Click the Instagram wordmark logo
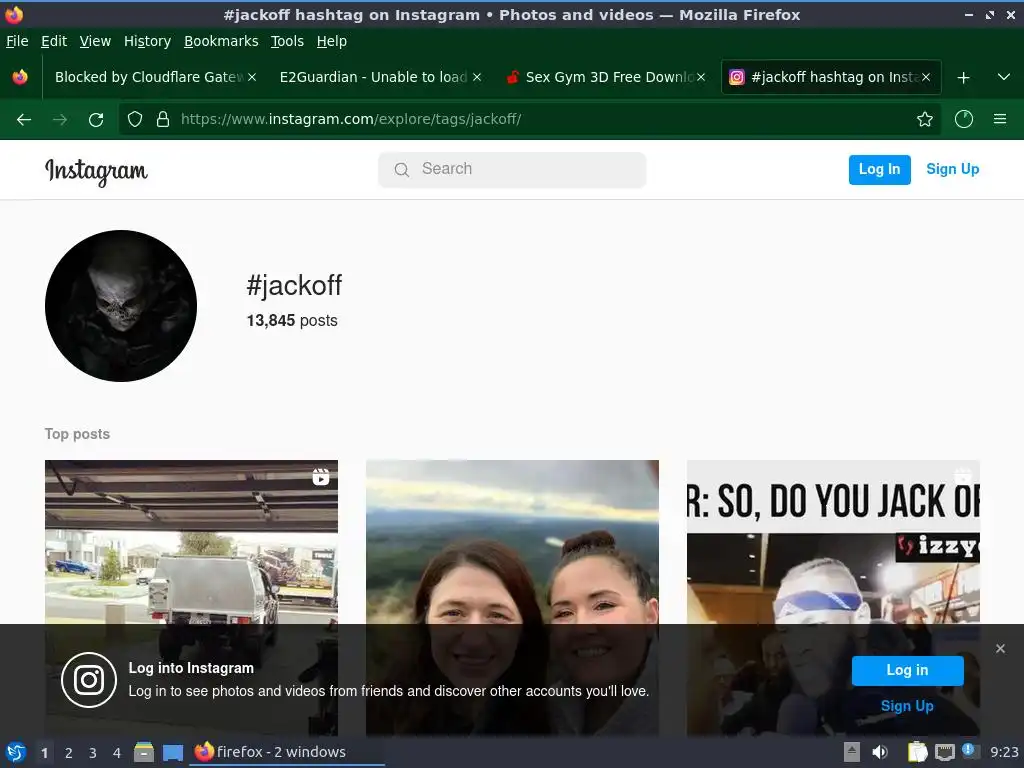The width and height of the screenshot is (1024, 768). 97,171
